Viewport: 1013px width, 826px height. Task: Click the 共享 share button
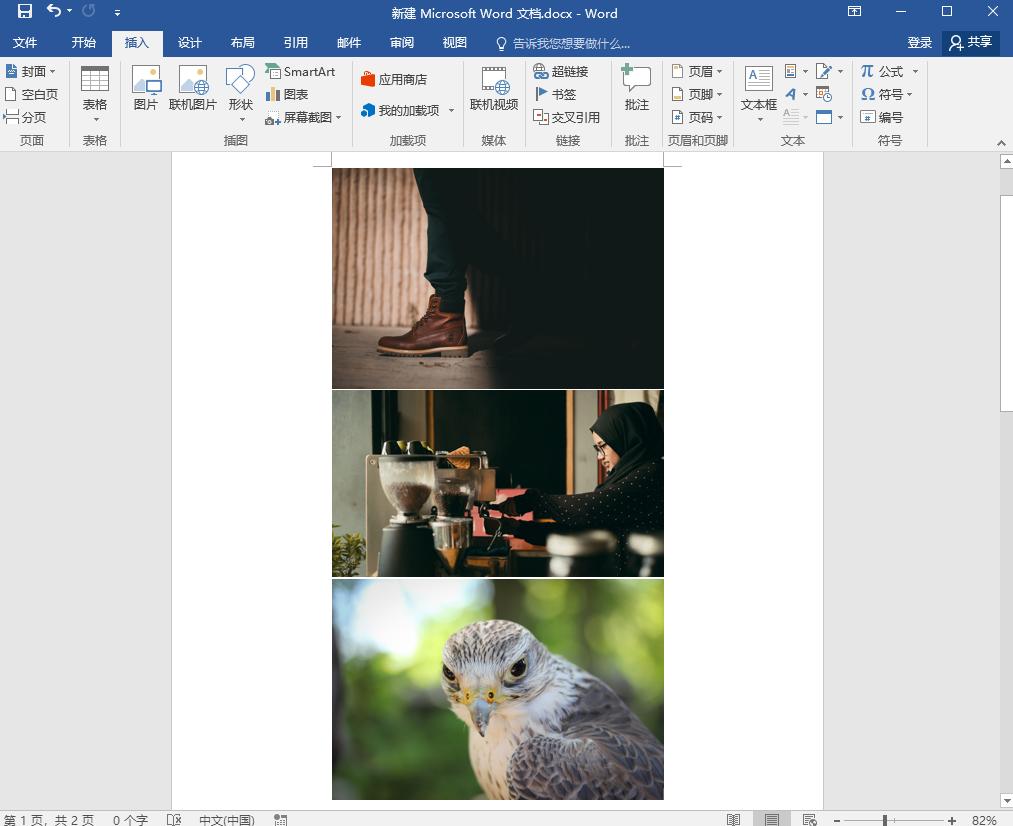point(970,43)
